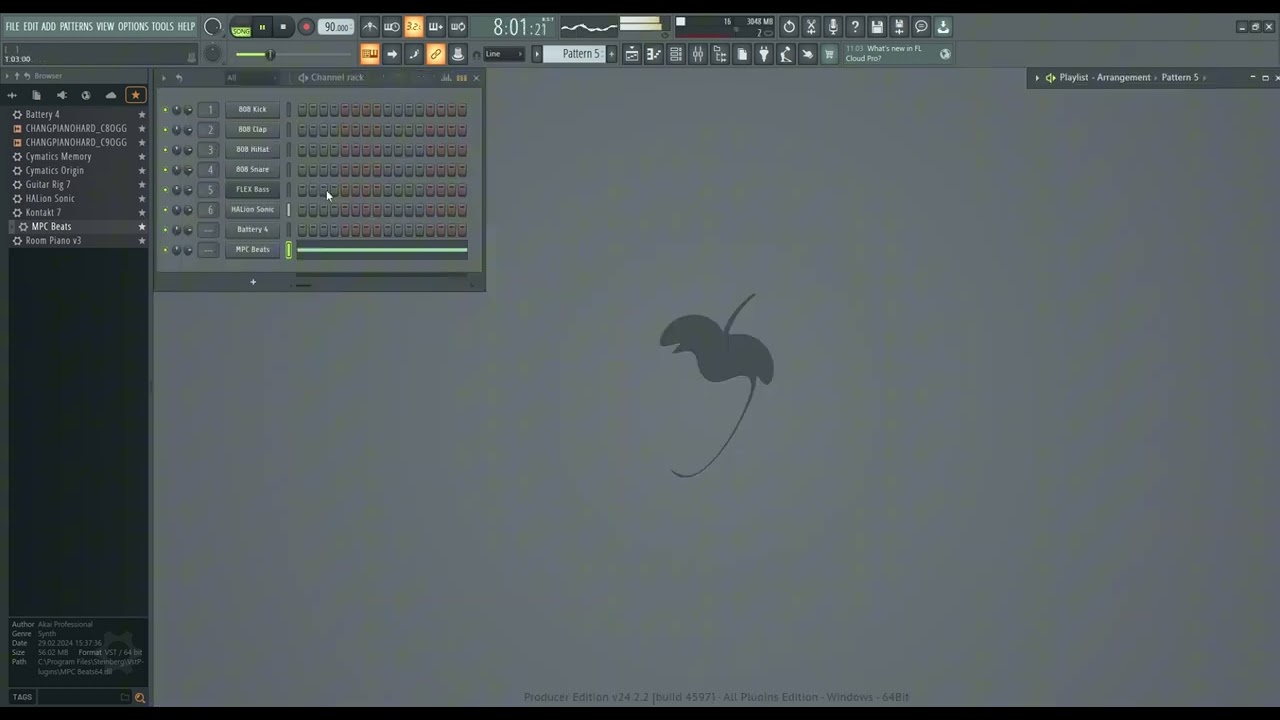Click the scissors audio editor icon
This screenshot has height=720, width=1280.
811,27
